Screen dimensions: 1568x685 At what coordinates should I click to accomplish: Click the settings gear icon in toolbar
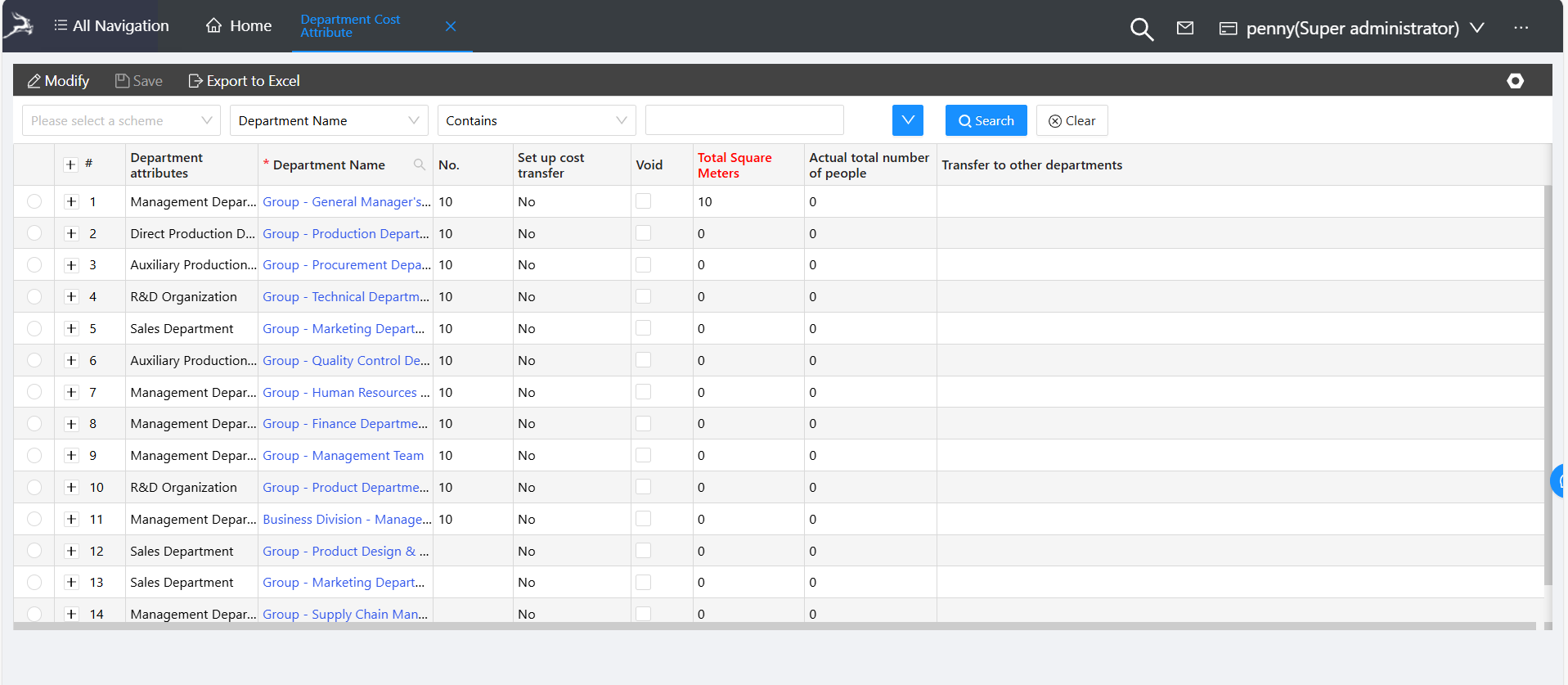point(1515,81)
